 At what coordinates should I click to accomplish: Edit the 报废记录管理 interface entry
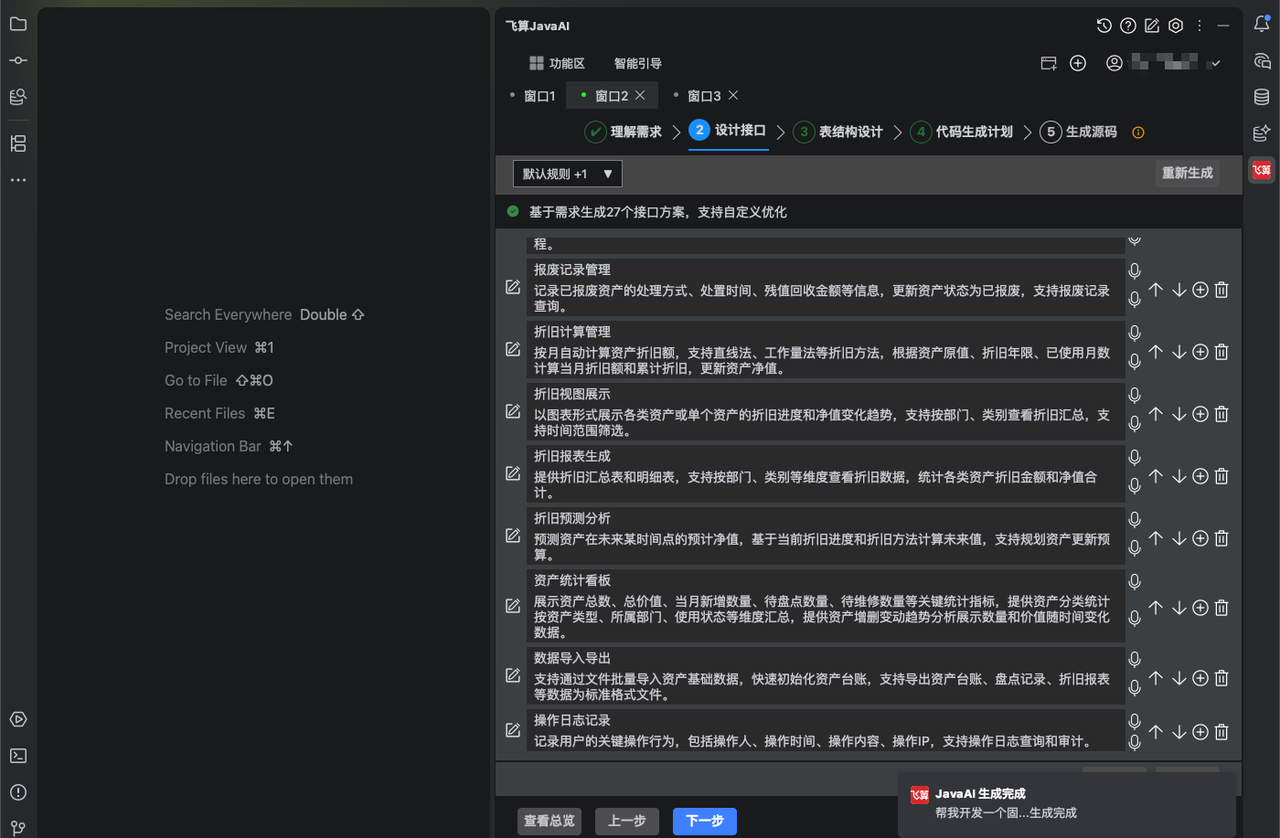[x=513, y=287]
